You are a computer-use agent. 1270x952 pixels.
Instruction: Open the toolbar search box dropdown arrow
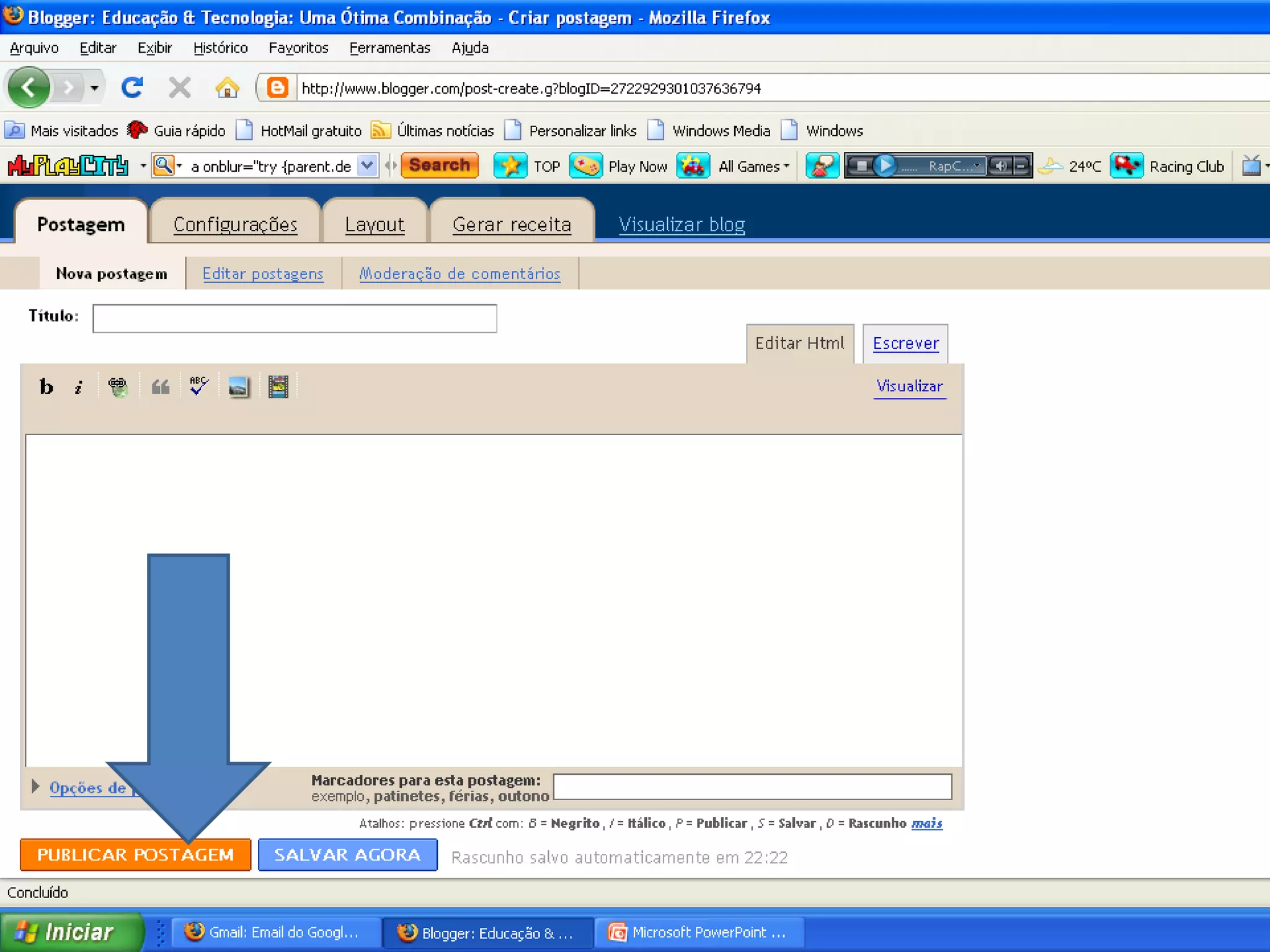pos(368,165)
